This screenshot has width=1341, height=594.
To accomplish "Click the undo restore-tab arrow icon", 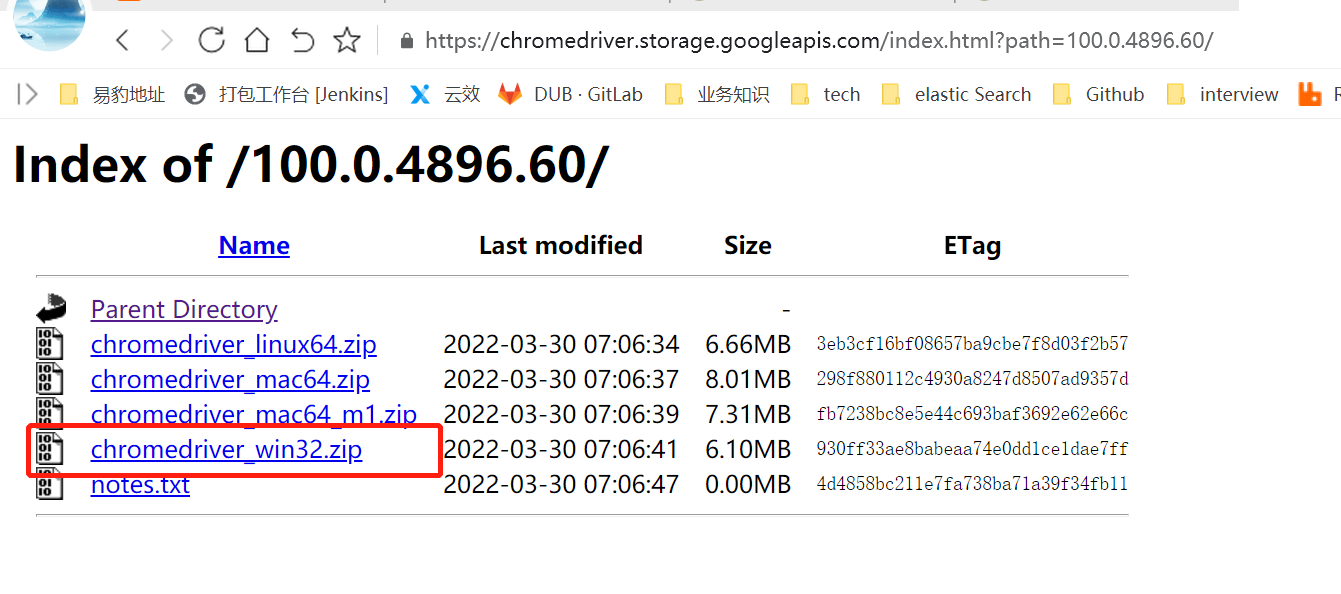I will point(302,40).
